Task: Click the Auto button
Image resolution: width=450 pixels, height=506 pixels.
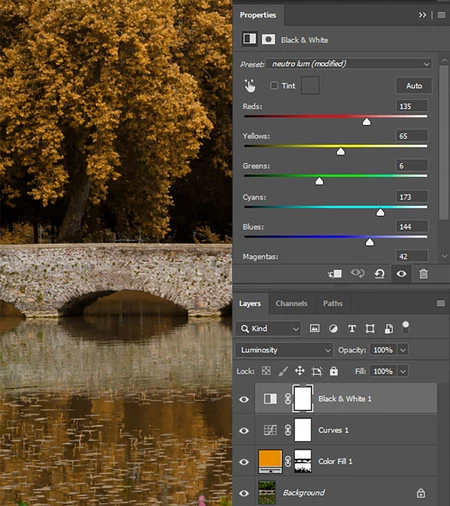Action: coord(414,86)
